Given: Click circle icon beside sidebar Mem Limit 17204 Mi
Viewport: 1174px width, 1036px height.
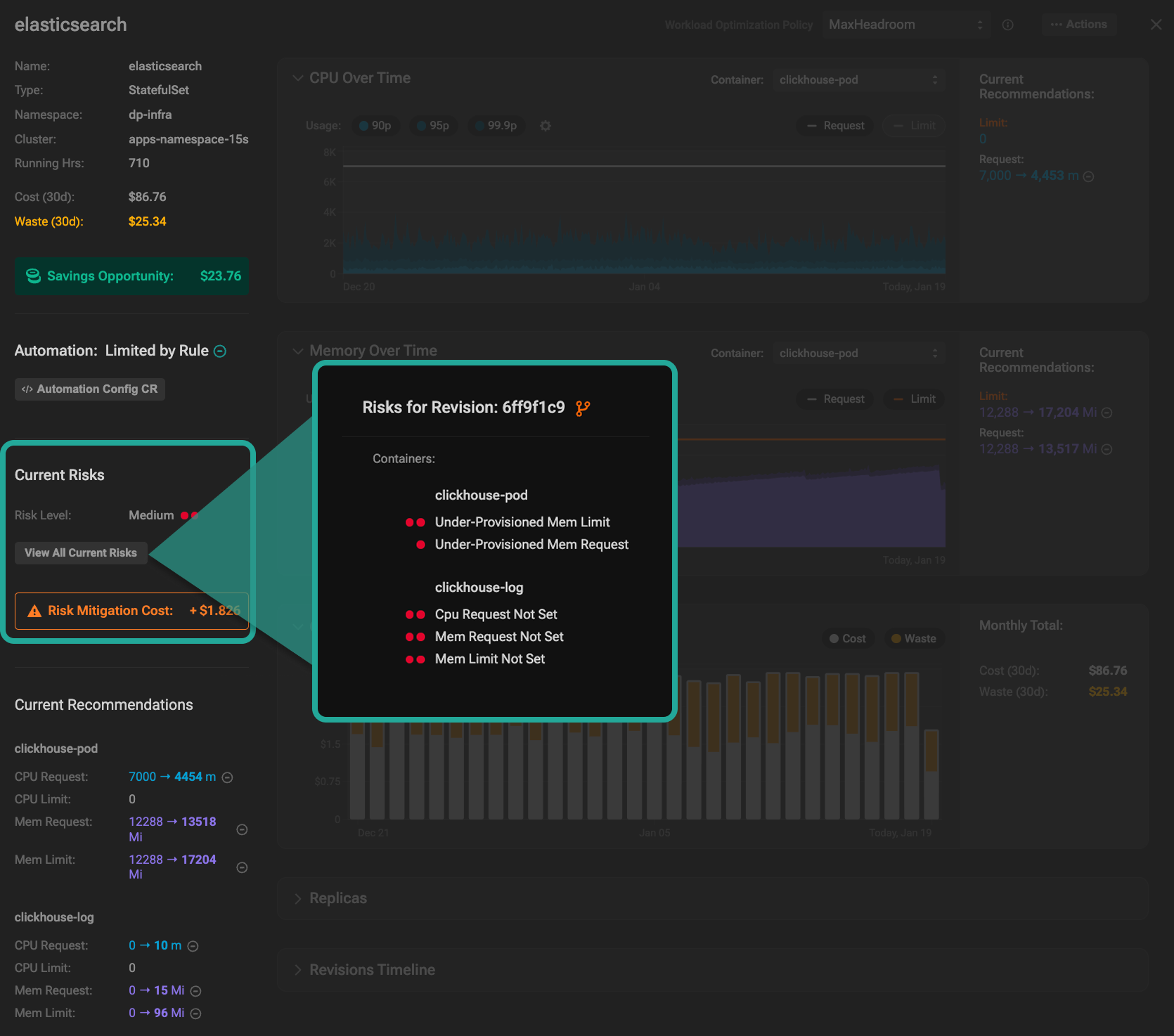Looking at the screenshot, I should tap(242, 867).
